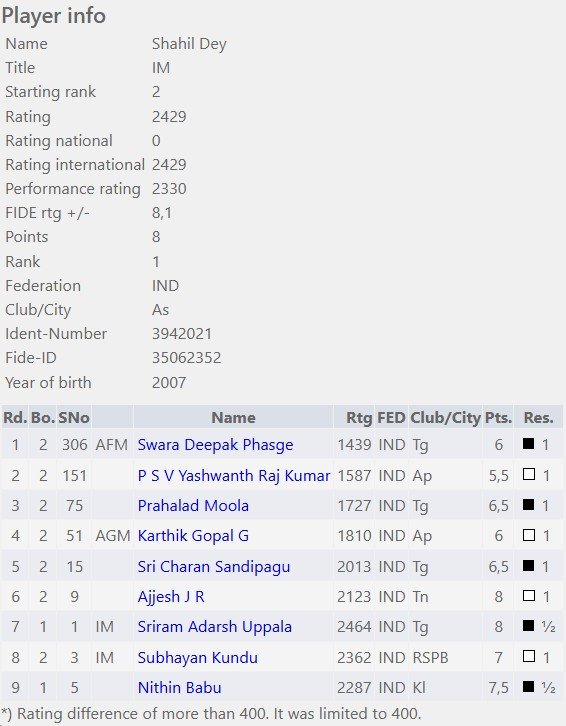Click white piece icon in round 8
This screenshot has width=566, height=726.
tap(528, 656)
